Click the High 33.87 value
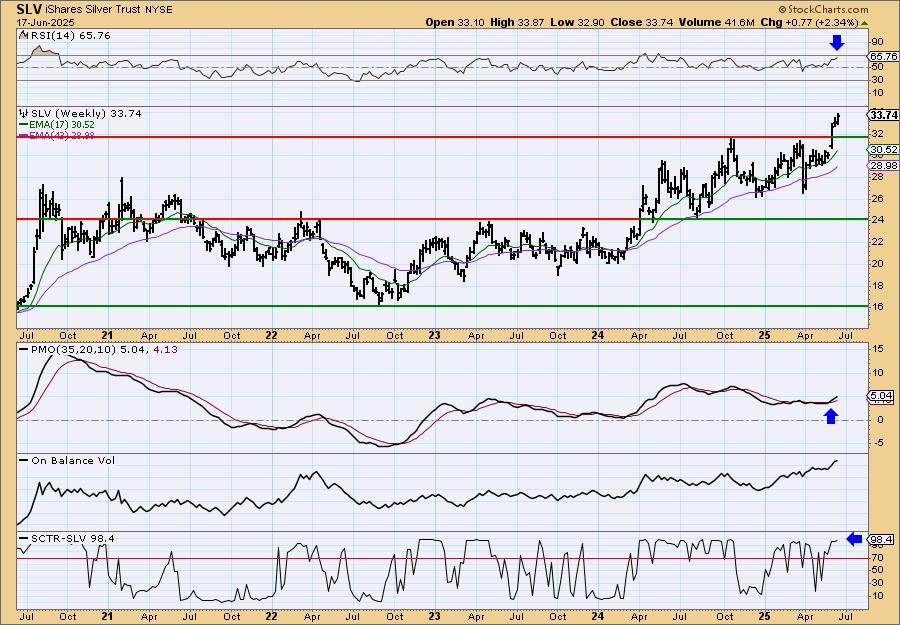Screen dimensions: 900x625 point(516,22)
